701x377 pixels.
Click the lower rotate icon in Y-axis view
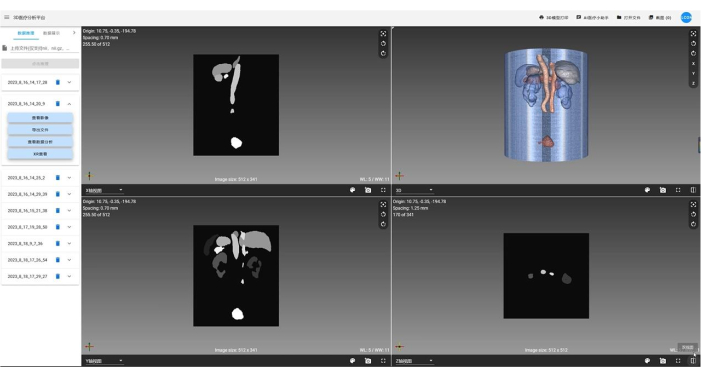point(383,224)
